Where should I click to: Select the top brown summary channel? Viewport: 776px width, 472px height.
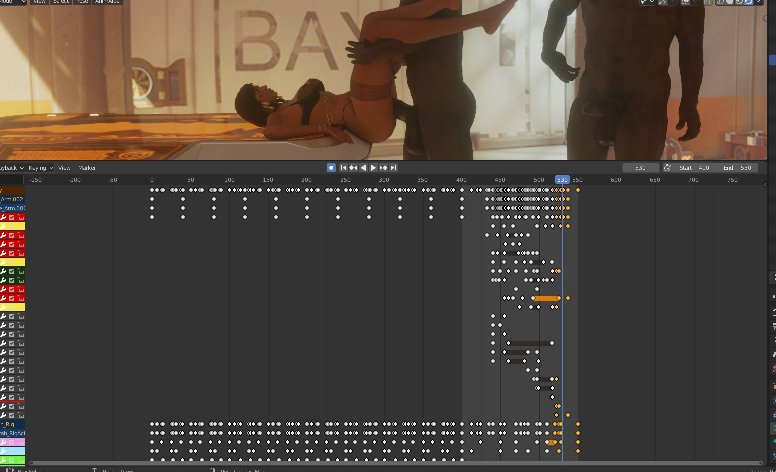[12, 190]
